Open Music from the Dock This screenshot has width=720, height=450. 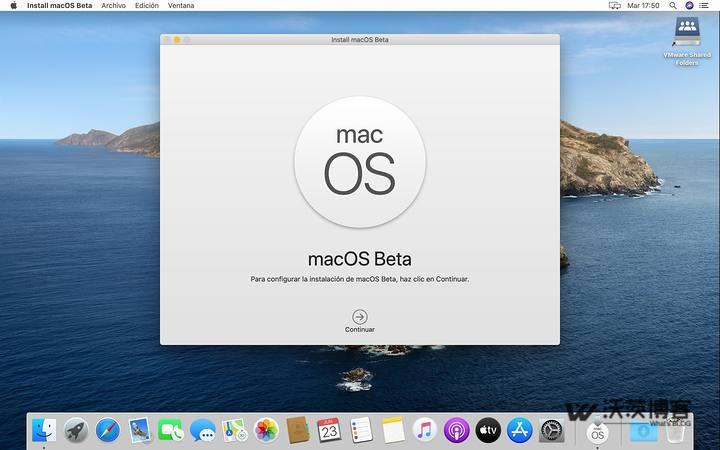tap(425, 431)
